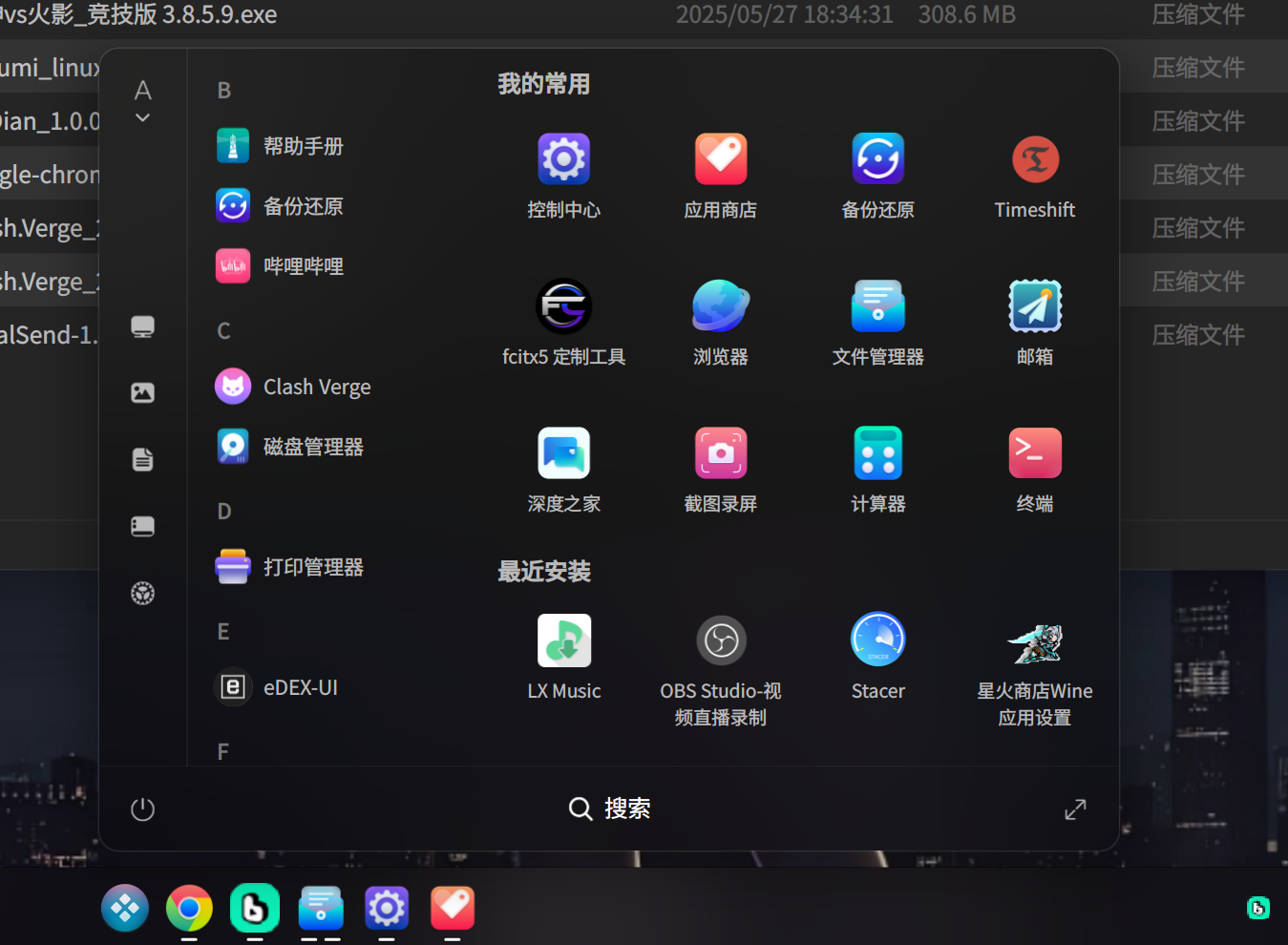
Task: Open the documents folder sidebar shortcut
Action: coord(142,459)
